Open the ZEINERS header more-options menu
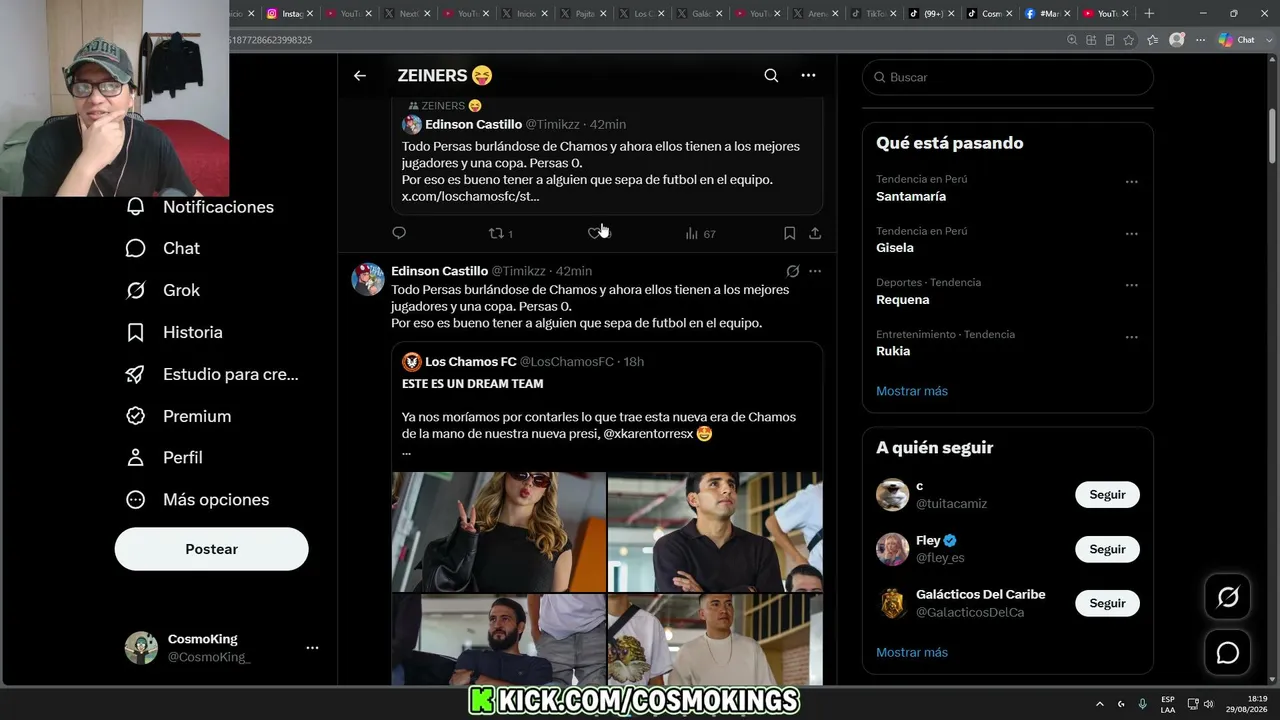The height and width of the screenshot is (720, 1280). (808, 76)
